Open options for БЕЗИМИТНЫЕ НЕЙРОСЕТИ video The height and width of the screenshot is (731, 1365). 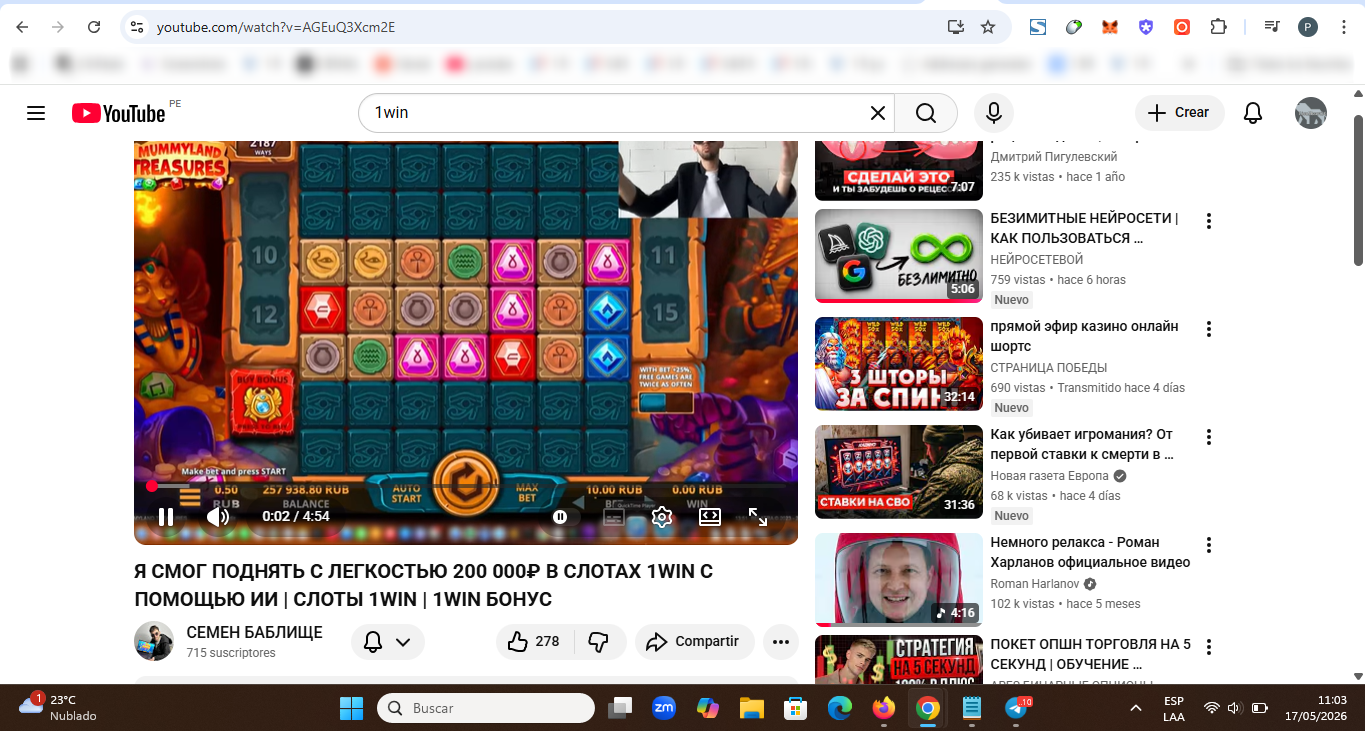[1209, 221]
